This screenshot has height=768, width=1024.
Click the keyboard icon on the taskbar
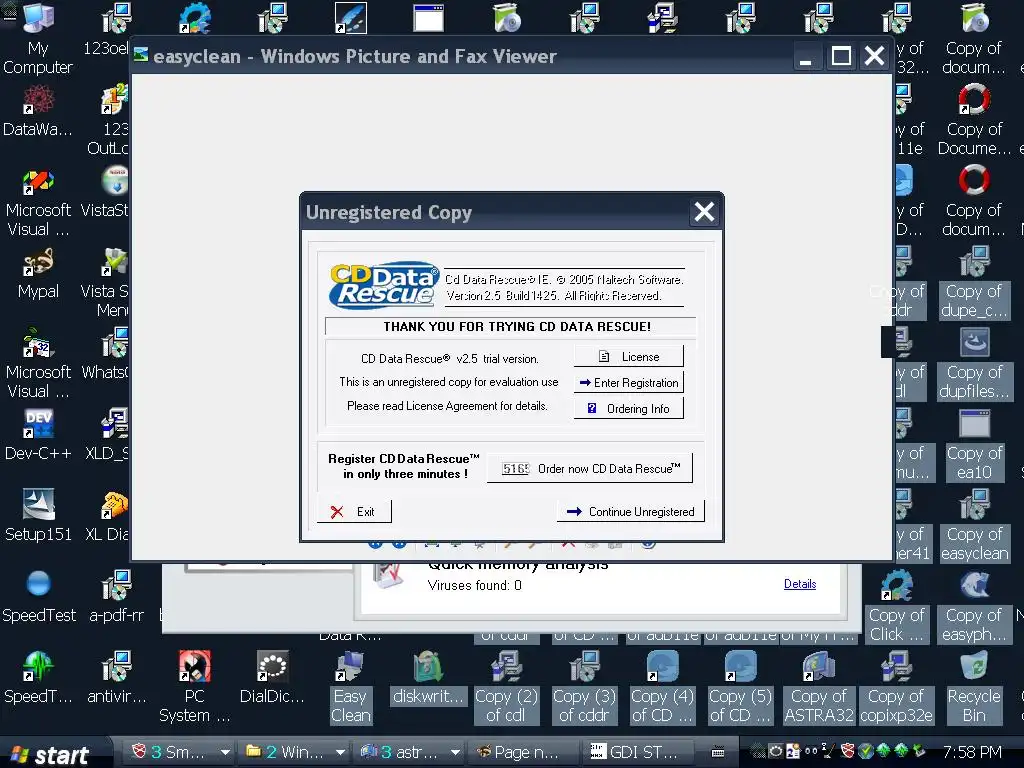(x=718, y=752)
